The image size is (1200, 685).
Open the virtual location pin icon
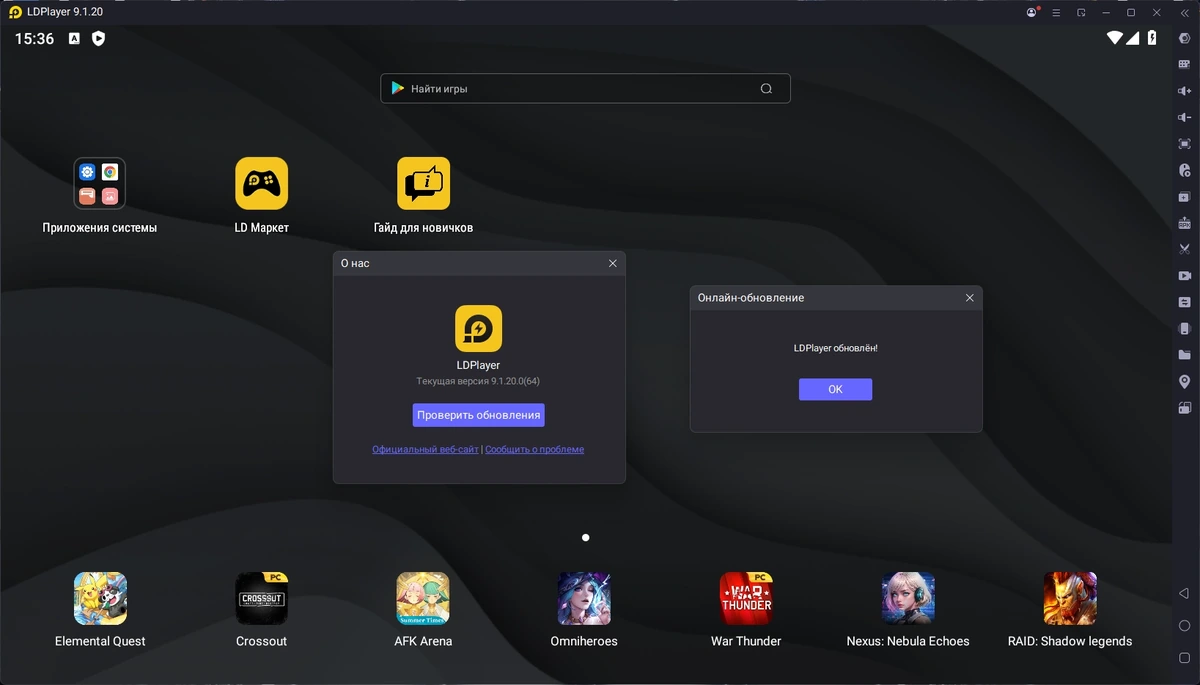[1185, 381]
